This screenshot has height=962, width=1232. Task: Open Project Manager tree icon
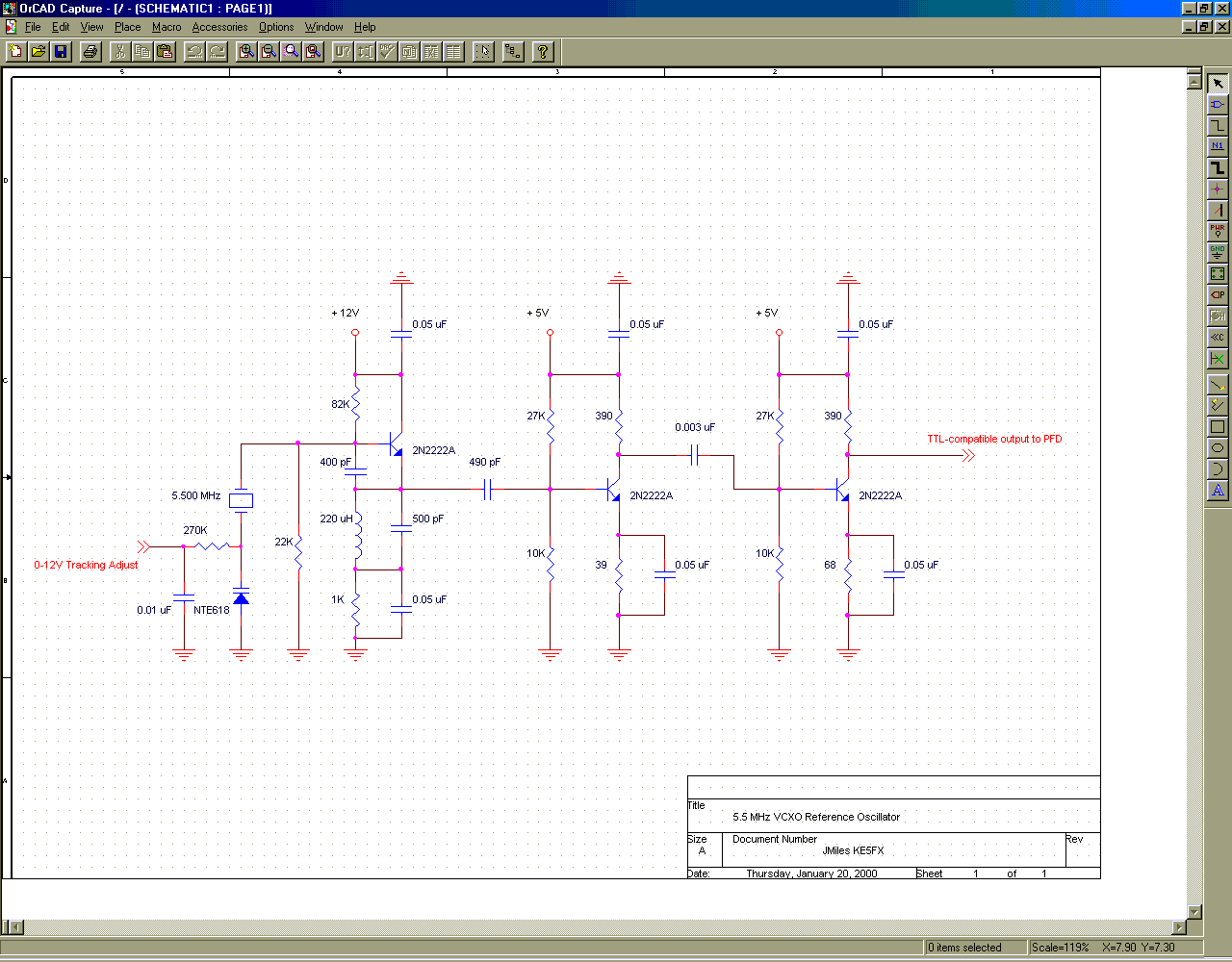click(x=513, y=51)
